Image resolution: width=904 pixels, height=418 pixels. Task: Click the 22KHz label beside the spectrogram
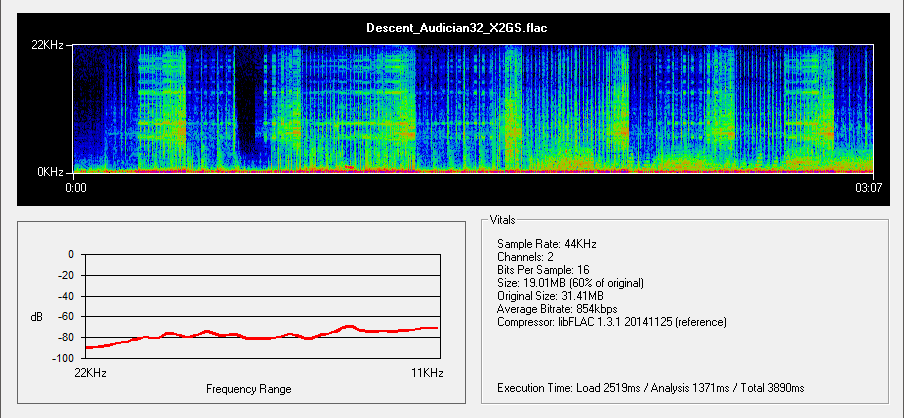pyautogui.click(x=50, y=46)
